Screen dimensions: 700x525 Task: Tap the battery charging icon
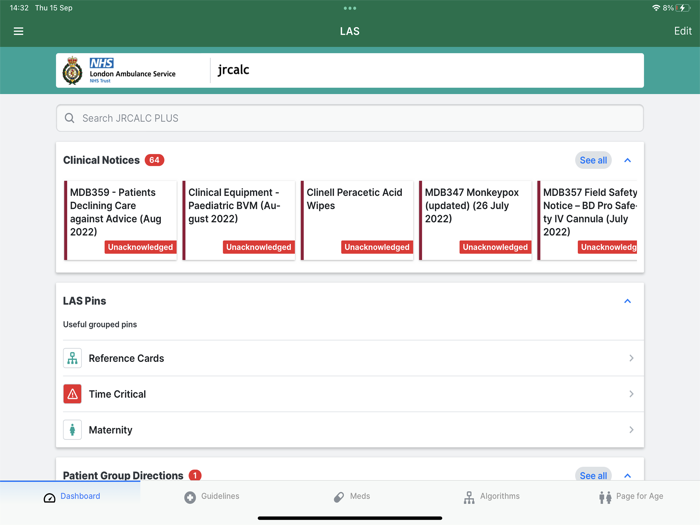(x=683, y=8)
